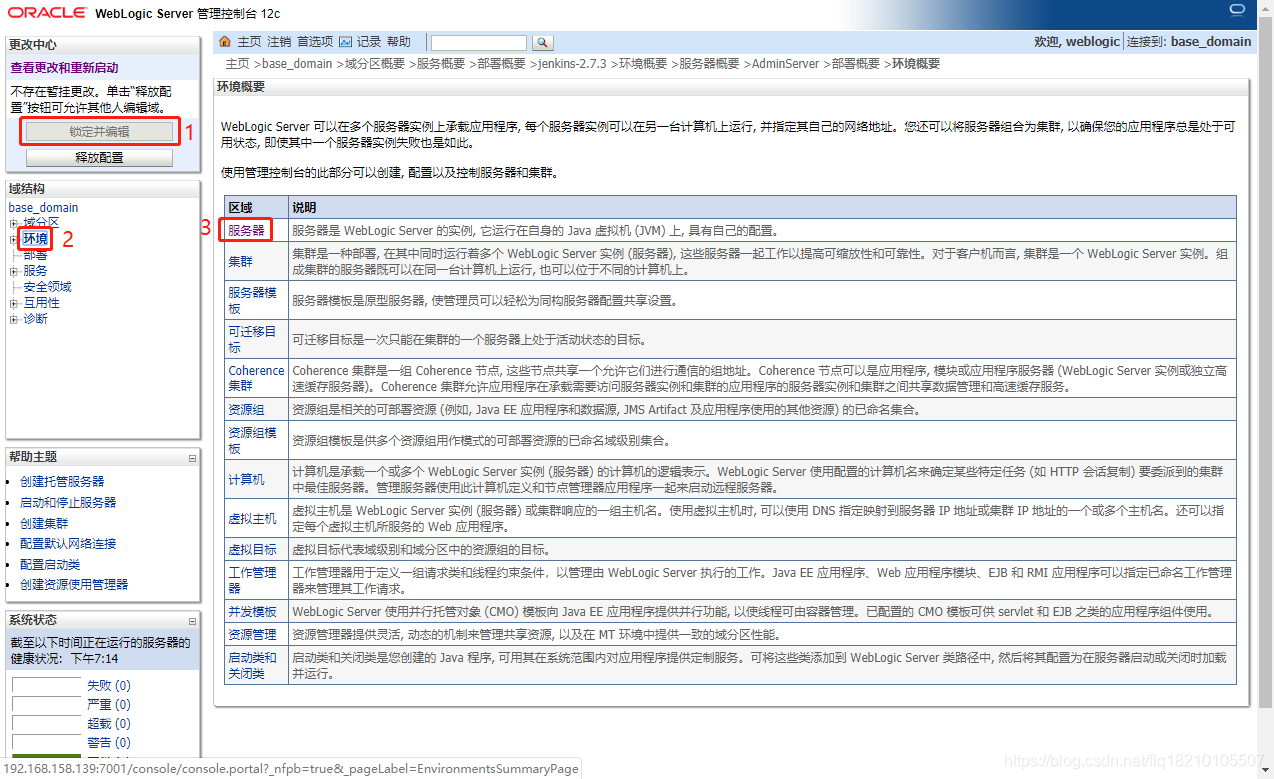Click the Oracle icon at the top-right corner
1274x779 pixels.
coord(1236,10)
